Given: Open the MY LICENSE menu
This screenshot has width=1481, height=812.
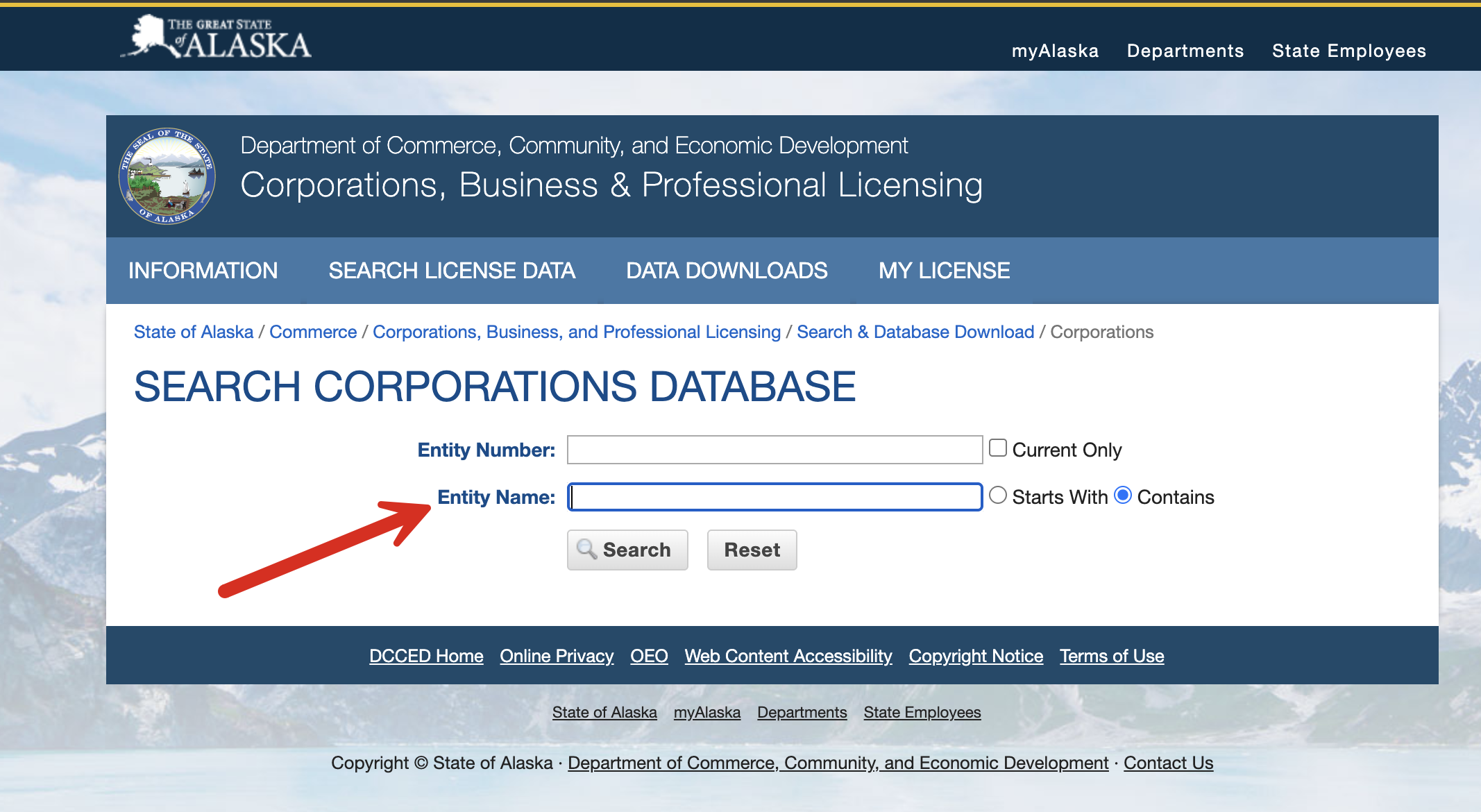Looking at the screenshot, I should click(944, 271).
